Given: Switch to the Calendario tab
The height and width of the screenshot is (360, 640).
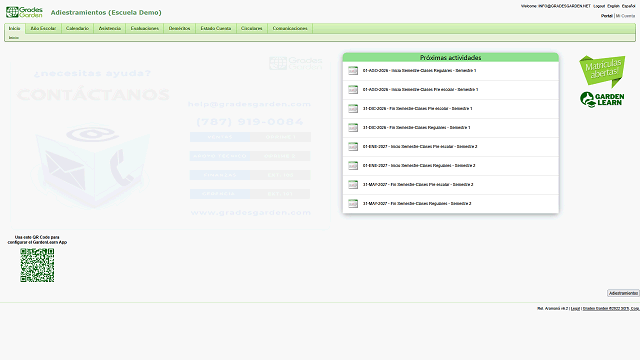Looking at the screenshot, I should (x=77, y=28).
